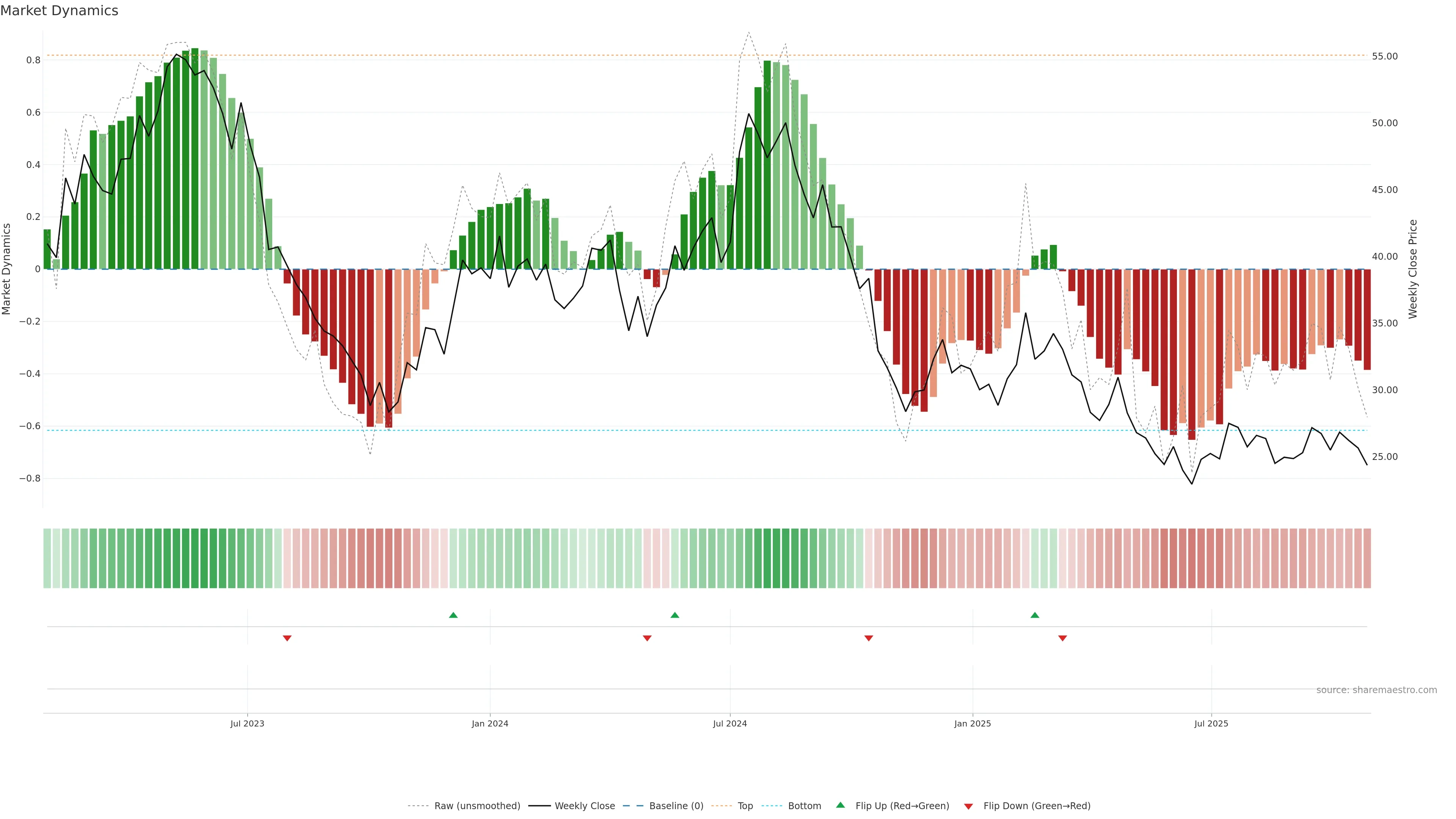The image size is (1456, 819).
Task: Click the Jan 2025 axis label
Action: click(972, 723)
